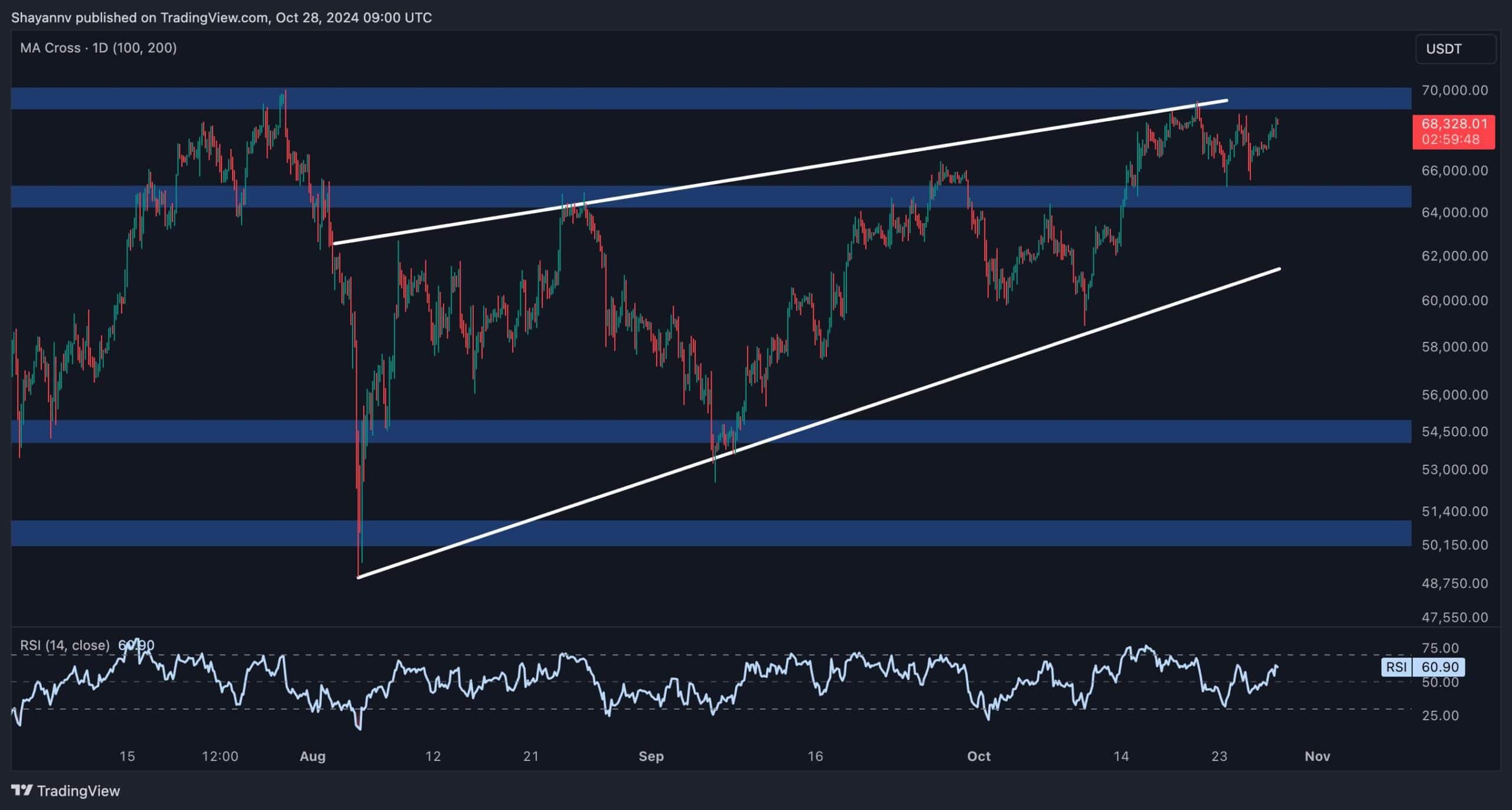Click the 70,000.00 price axis label
Viewport: 1512px width, 810px height.
(x=1454, y=90)
